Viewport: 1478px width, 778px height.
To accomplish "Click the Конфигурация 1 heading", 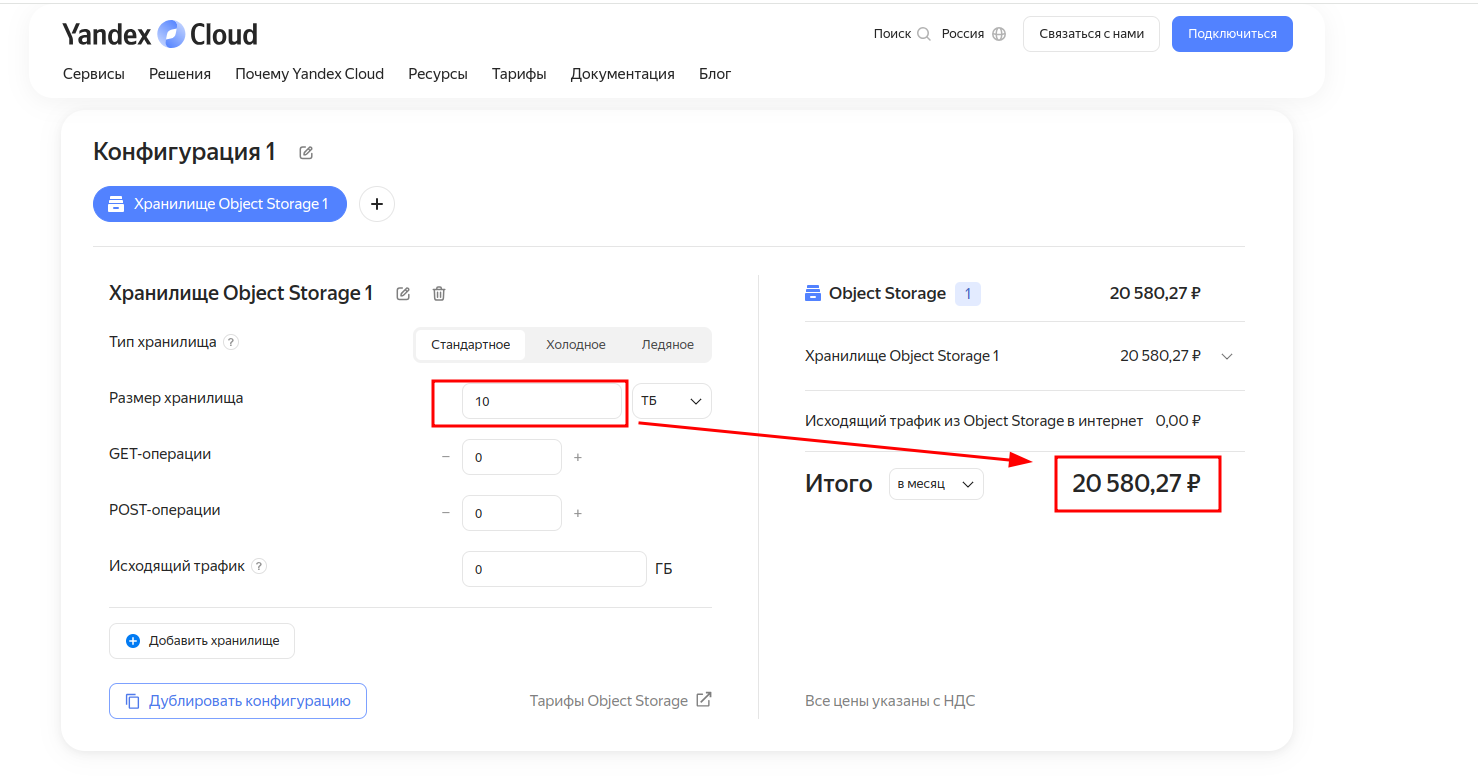I will coord(184,152).
